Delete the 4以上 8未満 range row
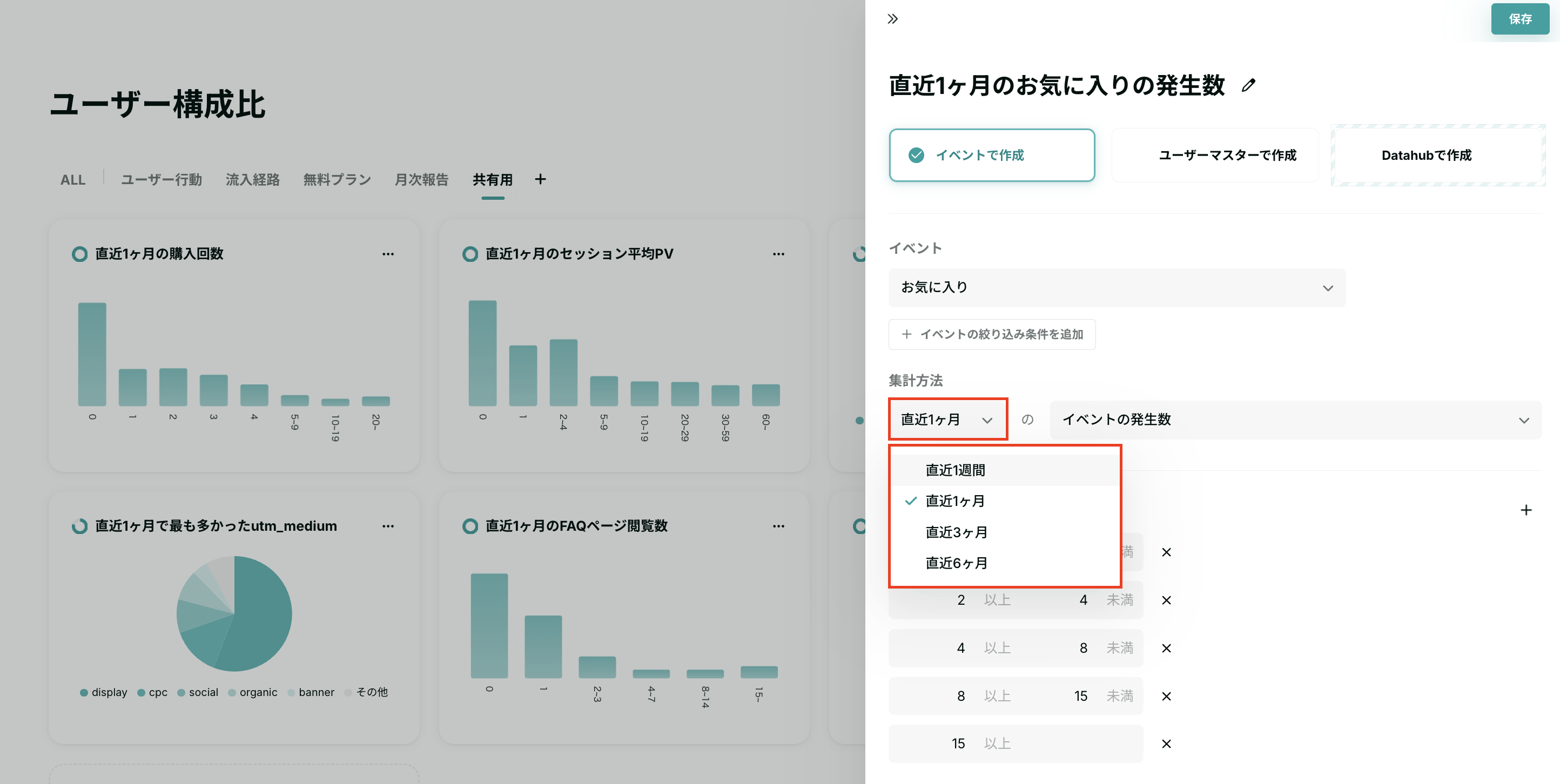The width and height of the screenshot is (1560, 784). 1166,648
